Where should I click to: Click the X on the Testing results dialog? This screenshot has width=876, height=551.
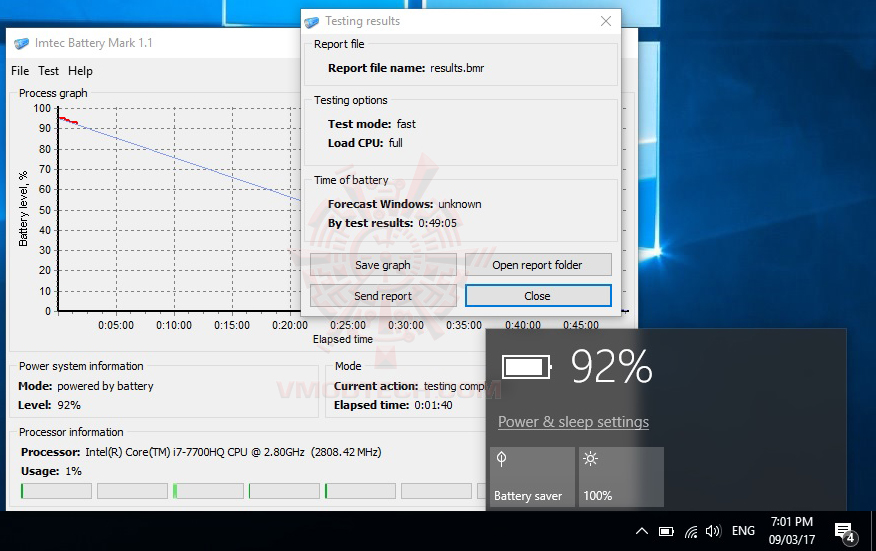click(x=606, y=21)
